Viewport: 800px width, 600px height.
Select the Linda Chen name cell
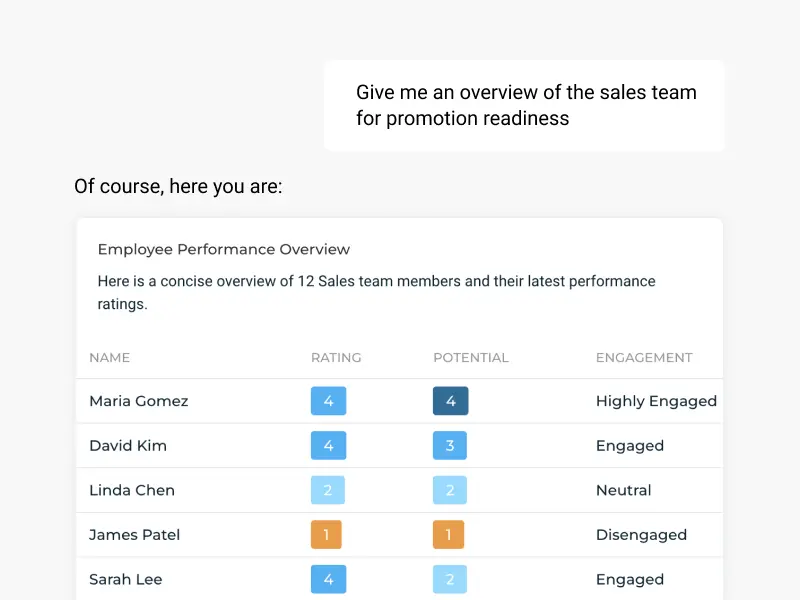[x=132, y=490]
